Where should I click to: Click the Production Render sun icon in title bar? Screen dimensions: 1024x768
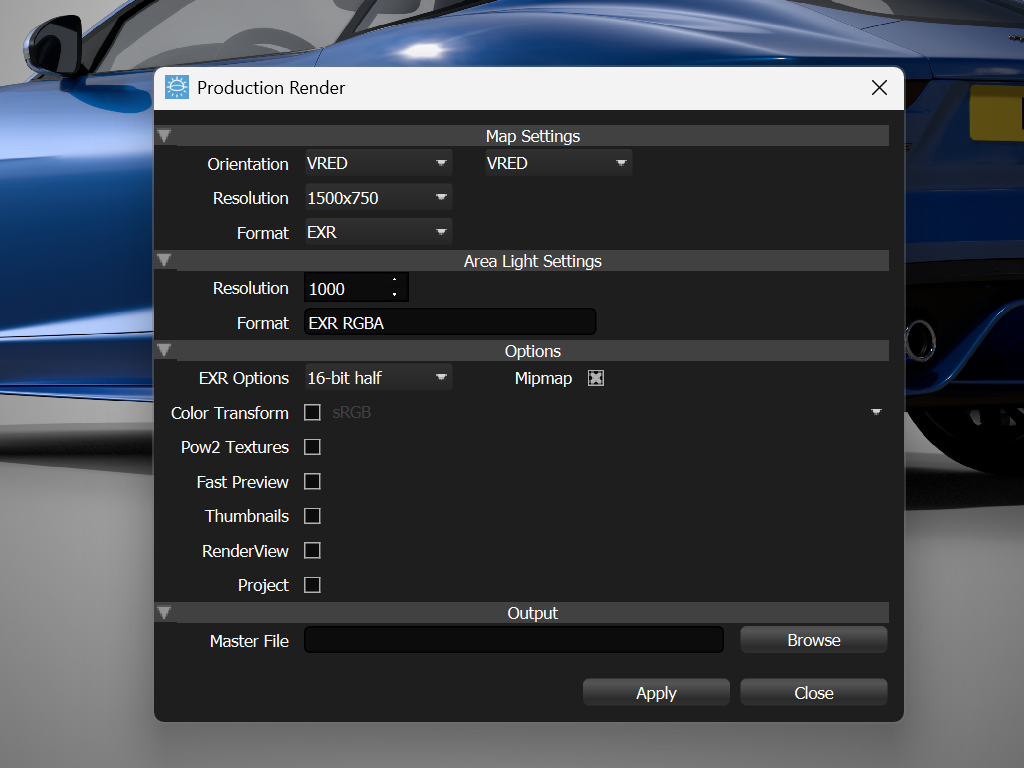click(x=178, y=88)
